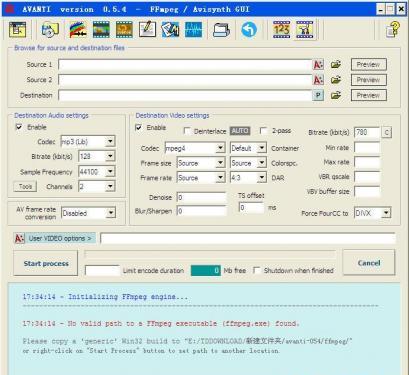Browse folder for Source 2 file

336,80
